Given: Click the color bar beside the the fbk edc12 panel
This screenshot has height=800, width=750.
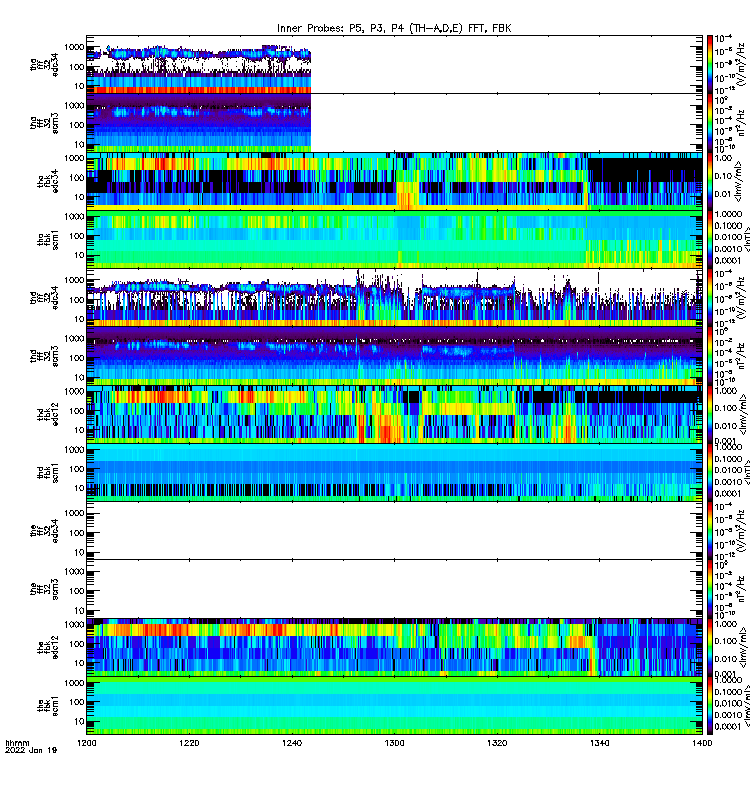Looking at the screenshot, I should point(709,647).
